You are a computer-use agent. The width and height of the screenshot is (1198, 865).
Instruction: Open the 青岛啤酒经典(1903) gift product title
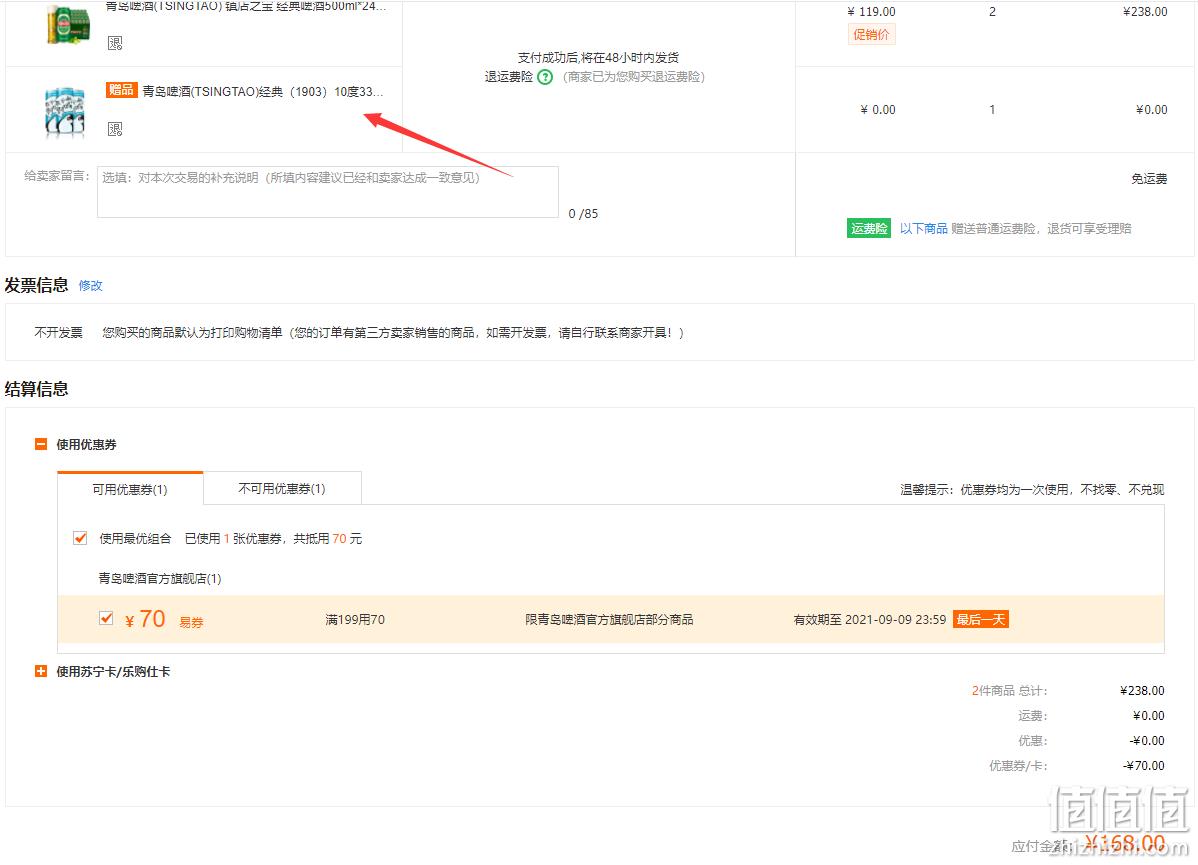point(263,92)
